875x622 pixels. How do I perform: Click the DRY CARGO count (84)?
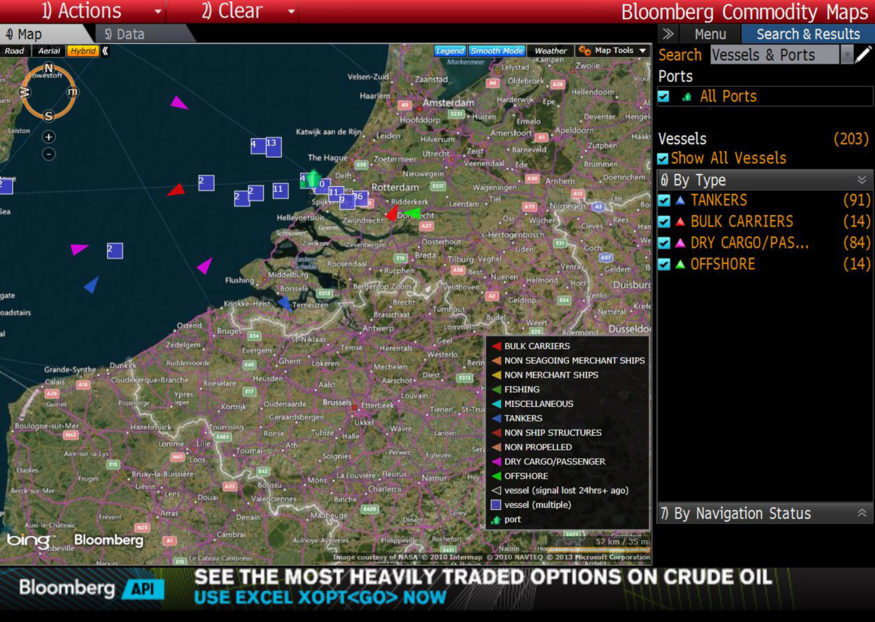(856, 242)
